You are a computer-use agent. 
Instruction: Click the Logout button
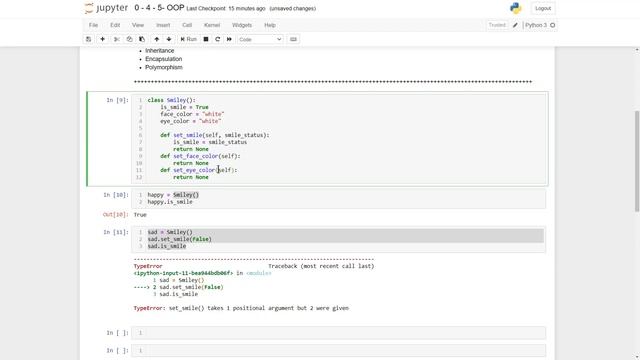[x=543, y=8]
